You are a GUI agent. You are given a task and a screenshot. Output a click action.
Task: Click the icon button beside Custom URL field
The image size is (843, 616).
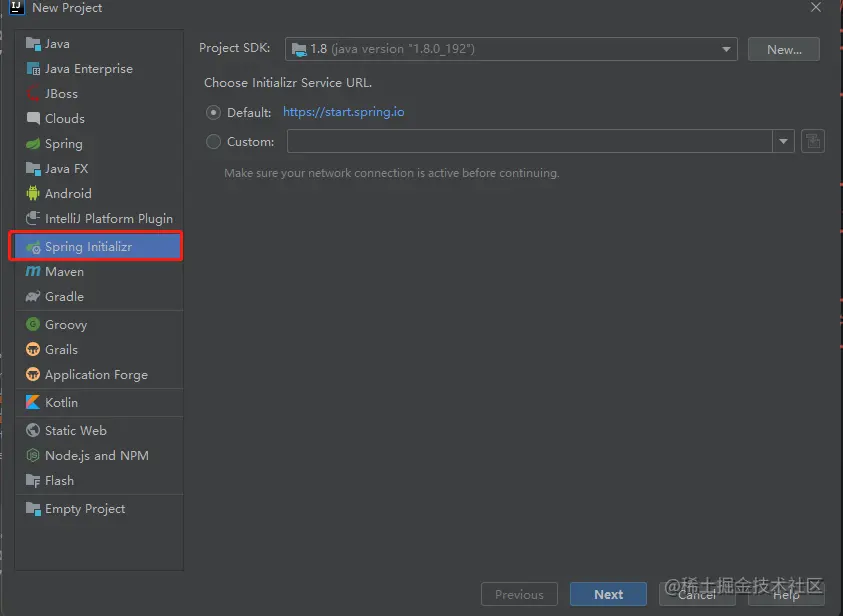812,141
